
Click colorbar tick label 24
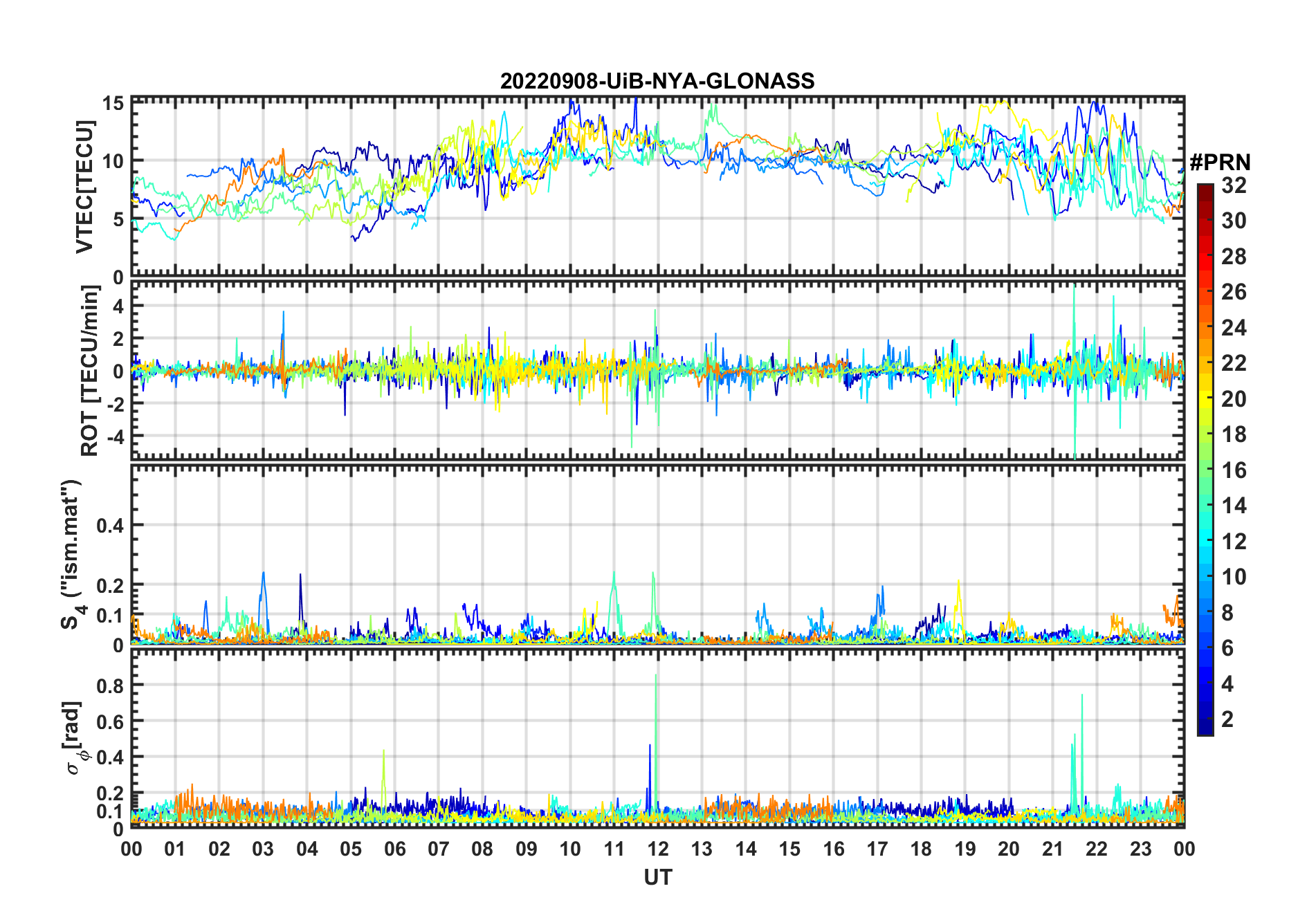pyautogui.click(x=1234, y=328)
